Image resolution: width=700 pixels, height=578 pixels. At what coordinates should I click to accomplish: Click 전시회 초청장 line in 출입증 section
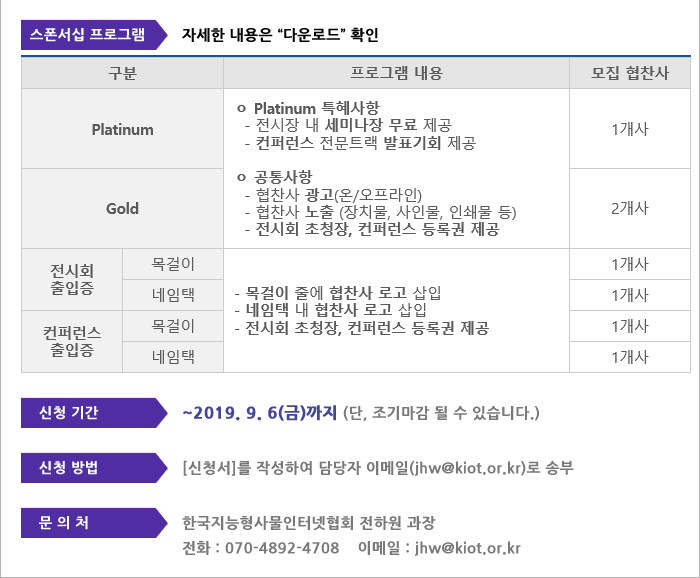coord(362,328)
